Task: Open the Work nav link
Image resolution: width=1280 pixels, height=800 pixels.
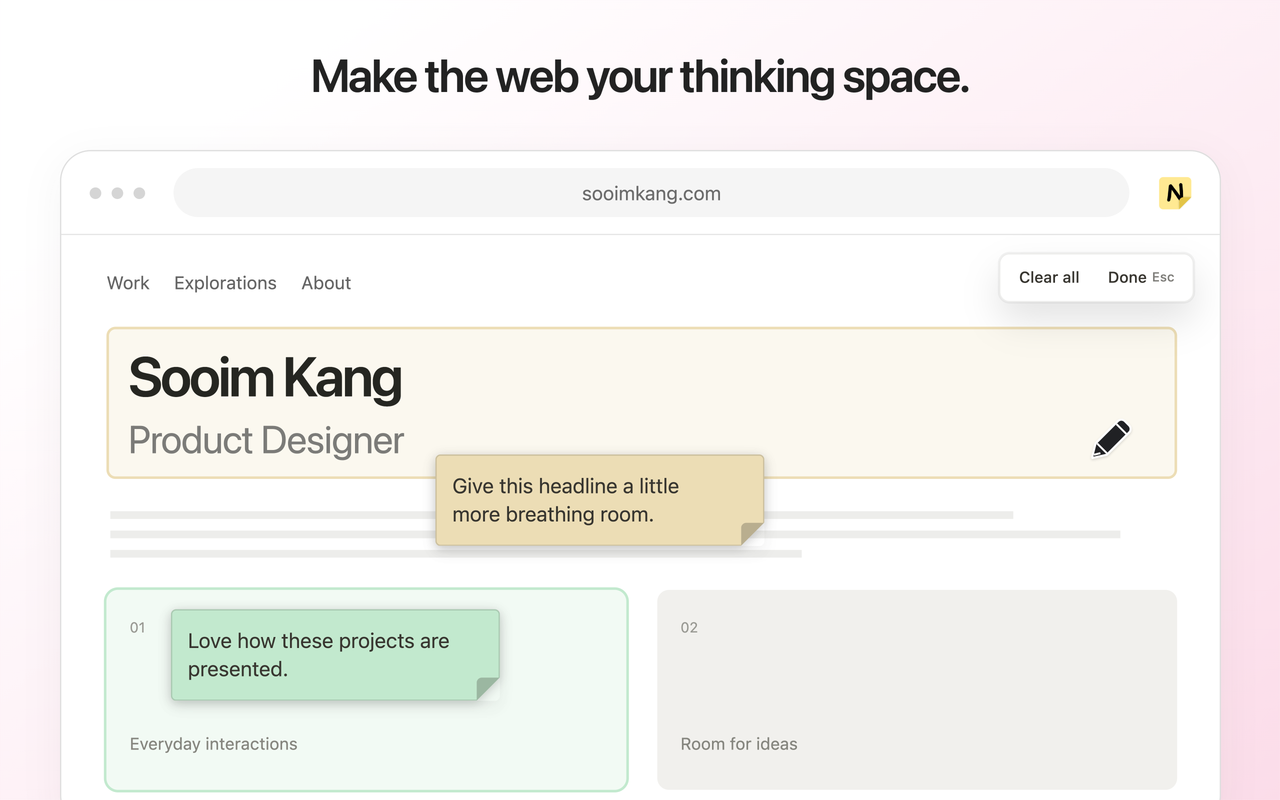Action: (128, 283)
